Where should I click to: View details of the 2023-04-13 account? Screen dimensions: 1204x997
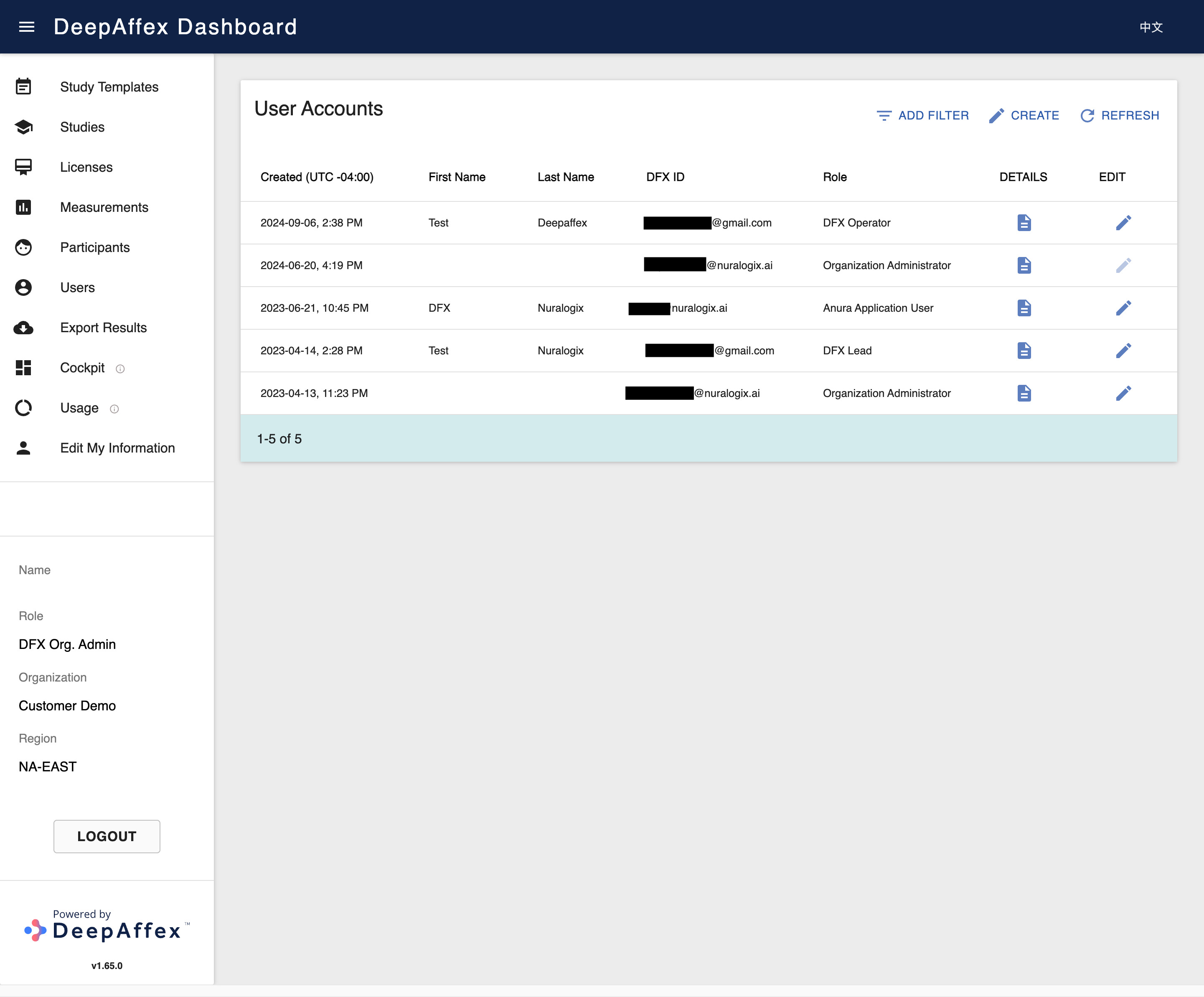tap(1024, 393)
